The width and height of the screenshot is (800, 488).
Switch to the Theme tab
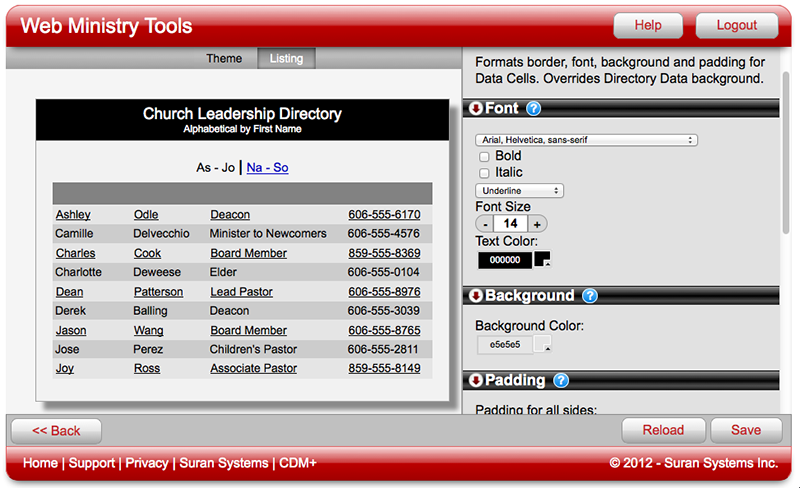pos(224,59)
